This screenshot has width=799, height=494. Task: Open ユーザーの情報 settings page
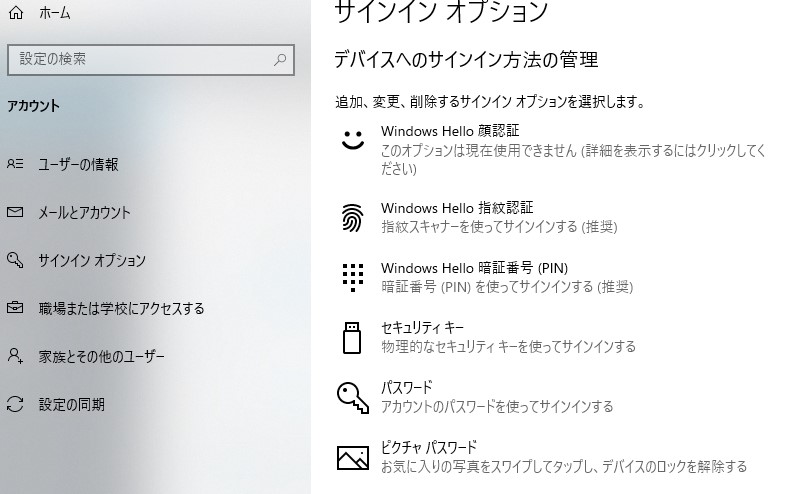78,164
